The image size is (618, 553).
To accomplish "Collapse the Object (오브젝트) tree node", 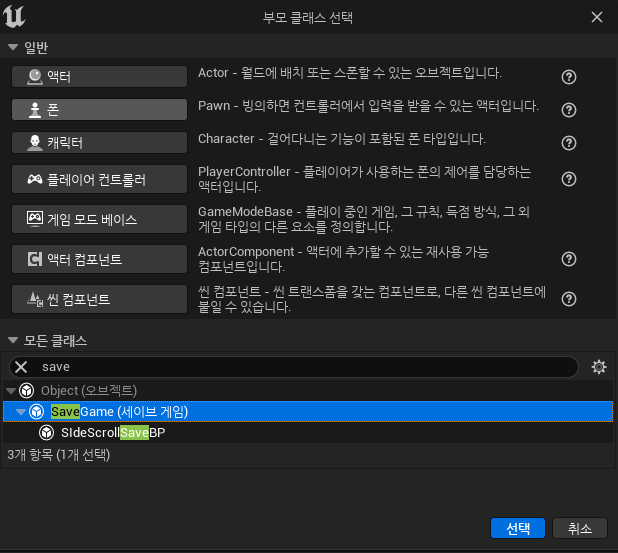I will (x=11, y=391).
